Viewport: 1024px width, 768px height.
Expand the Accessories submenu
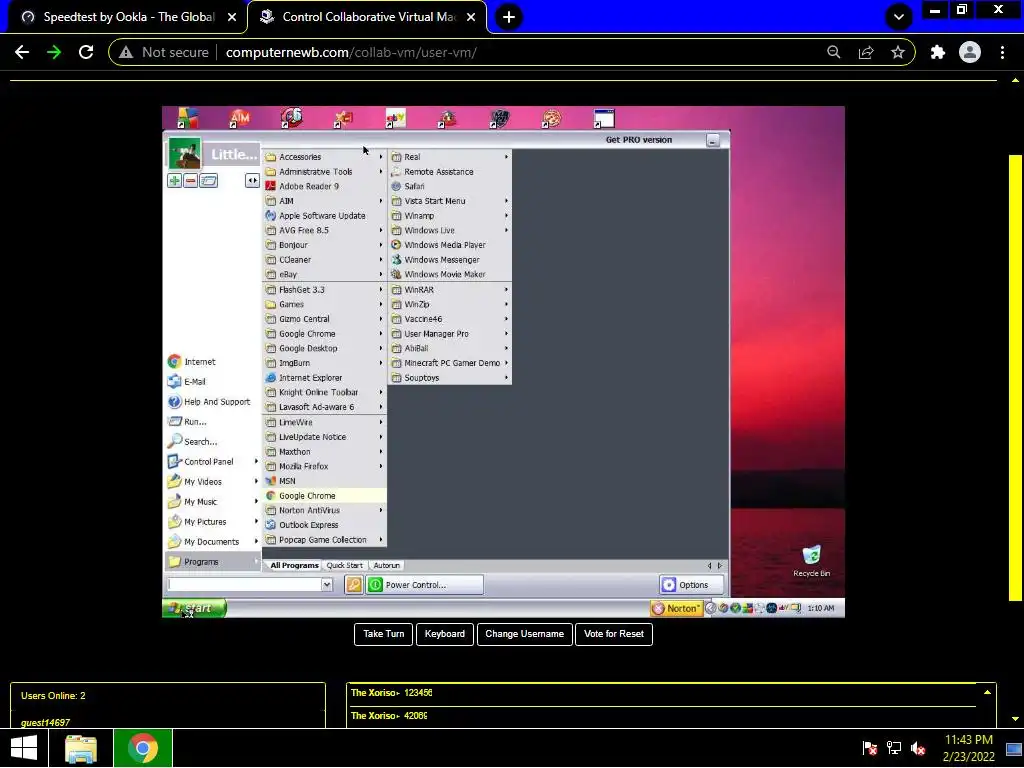point(325,157)
